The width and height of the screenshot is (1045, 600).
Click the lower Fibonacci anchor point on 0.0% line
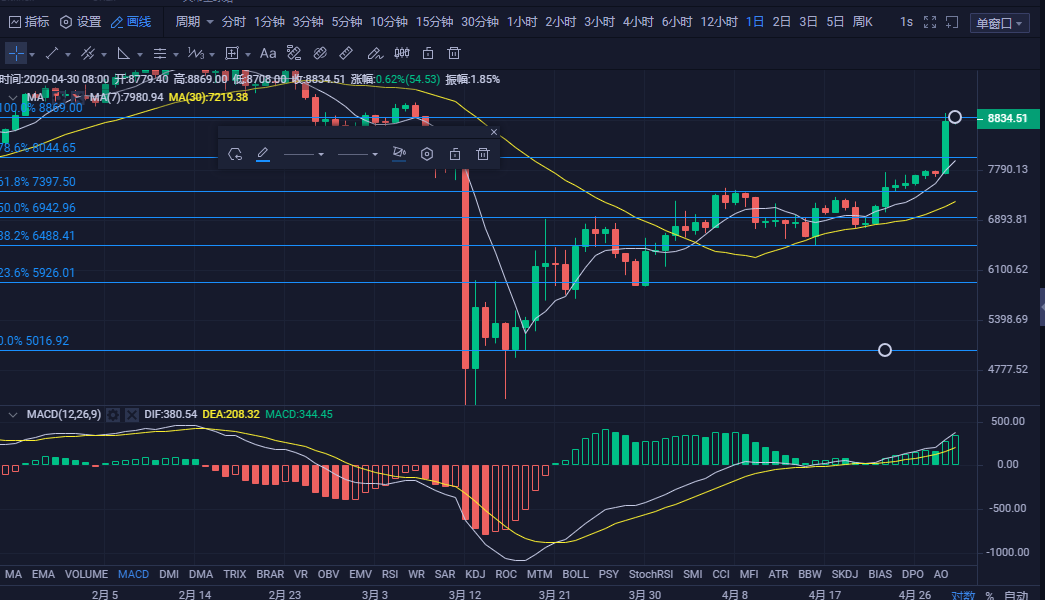[x=885, y=350]
